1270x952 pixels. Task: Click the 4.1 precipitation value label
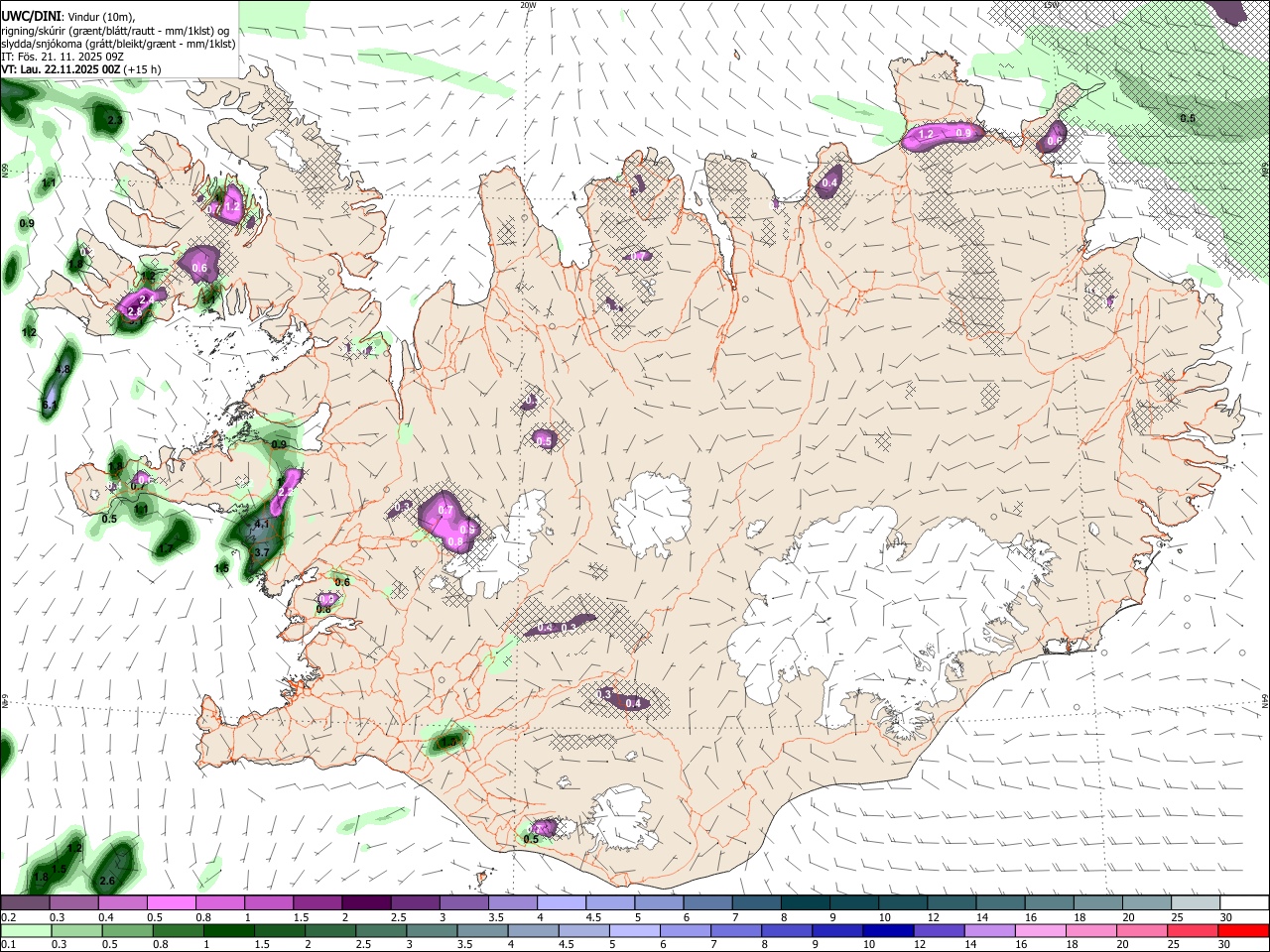[x=262, y=524]
